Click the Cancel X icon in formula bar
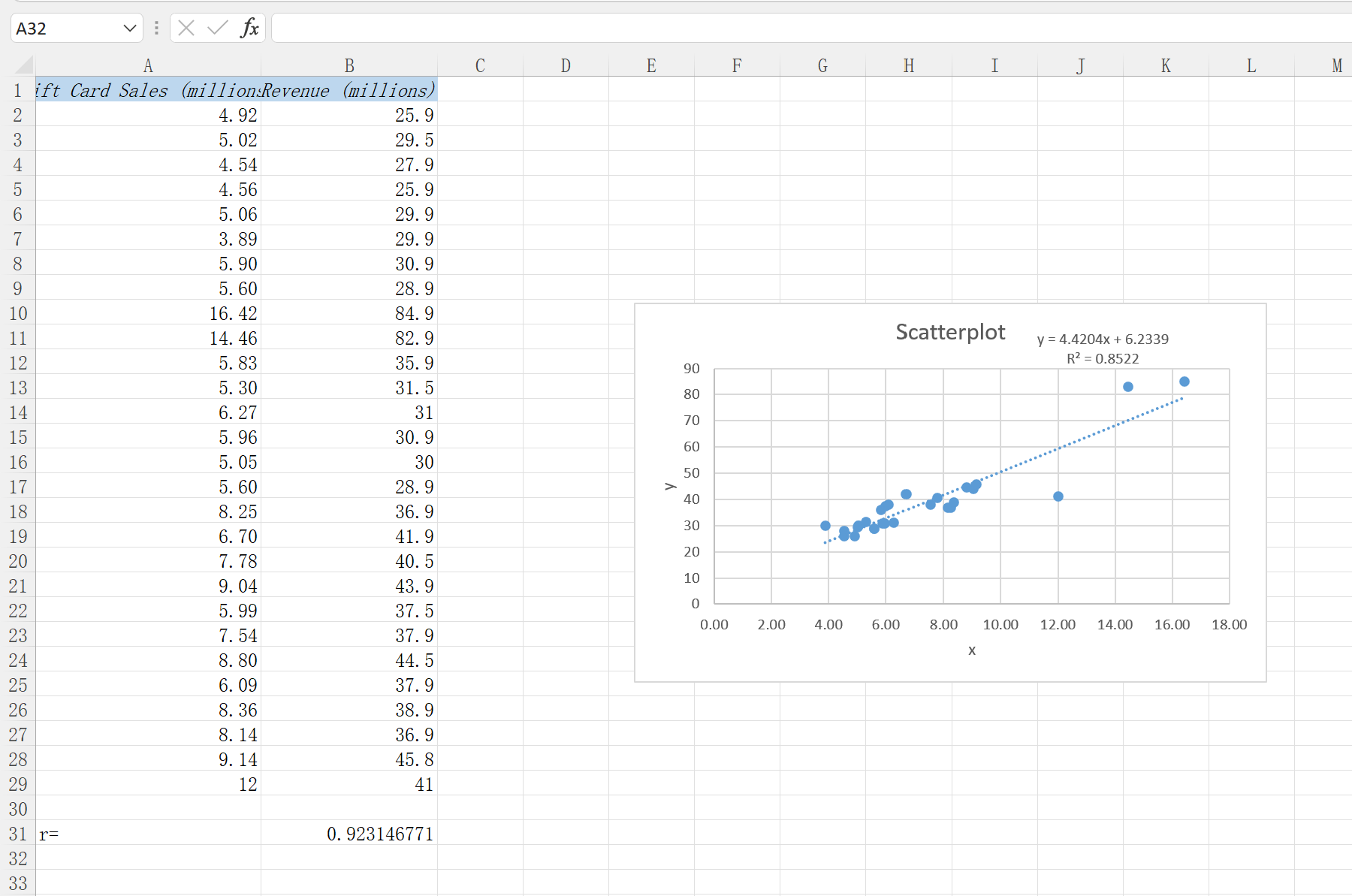 [187, 29]
